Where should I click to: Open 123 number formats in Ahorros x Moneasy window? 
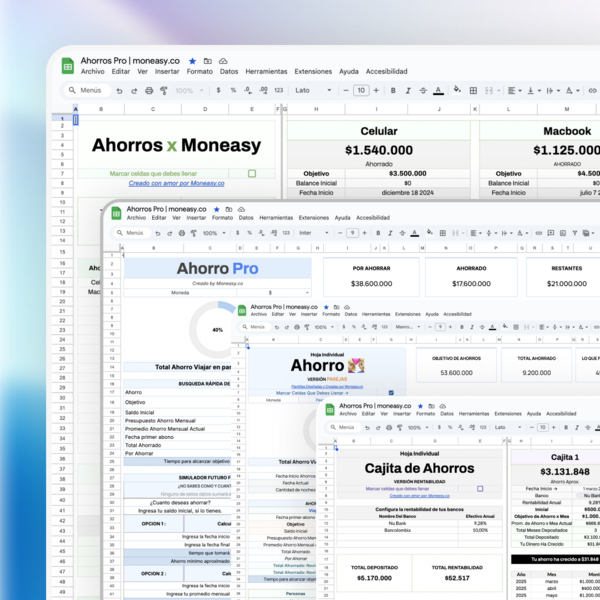coord(279,90)
